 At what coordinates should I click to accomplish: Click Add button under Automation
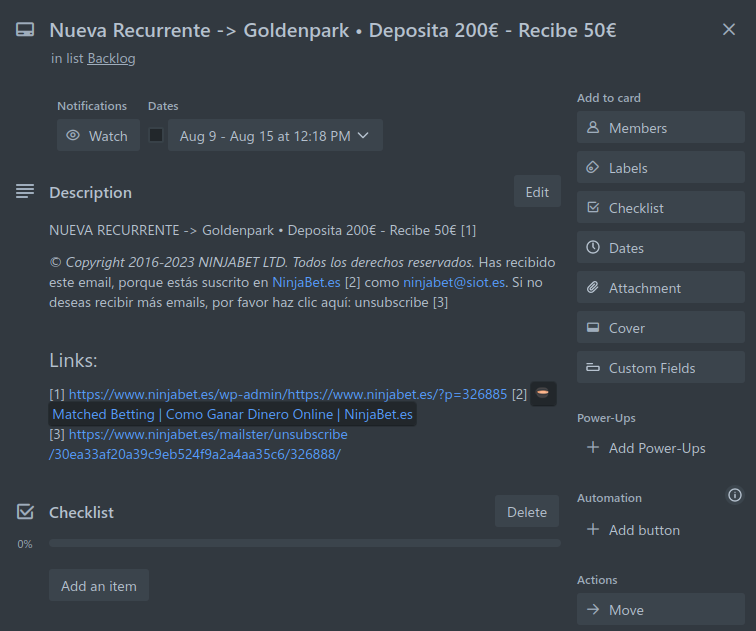pos(644,530)
